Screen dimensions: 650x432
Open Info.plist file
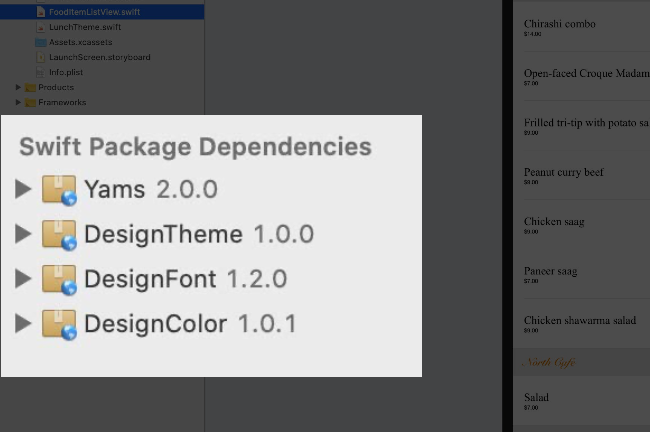(66, 72)
